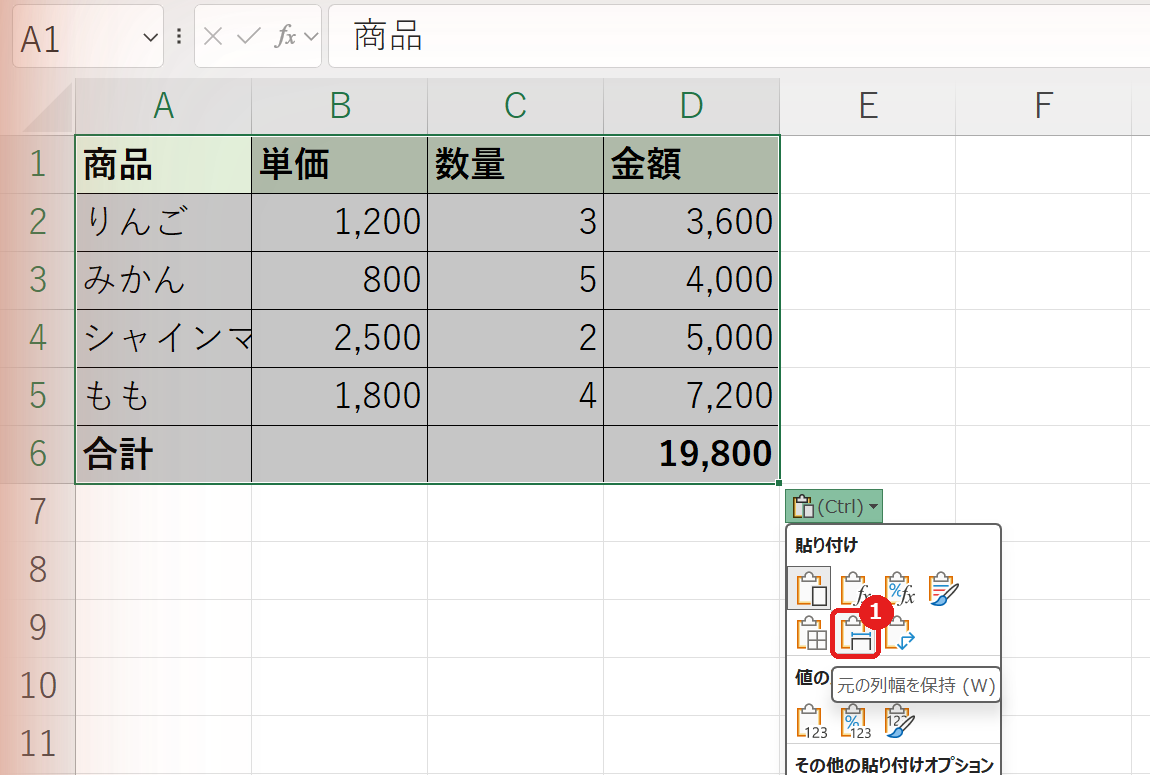Viewport: 1150px width, 775px height.
Task: Click cell A1 containing 商品
Action: 164,164
